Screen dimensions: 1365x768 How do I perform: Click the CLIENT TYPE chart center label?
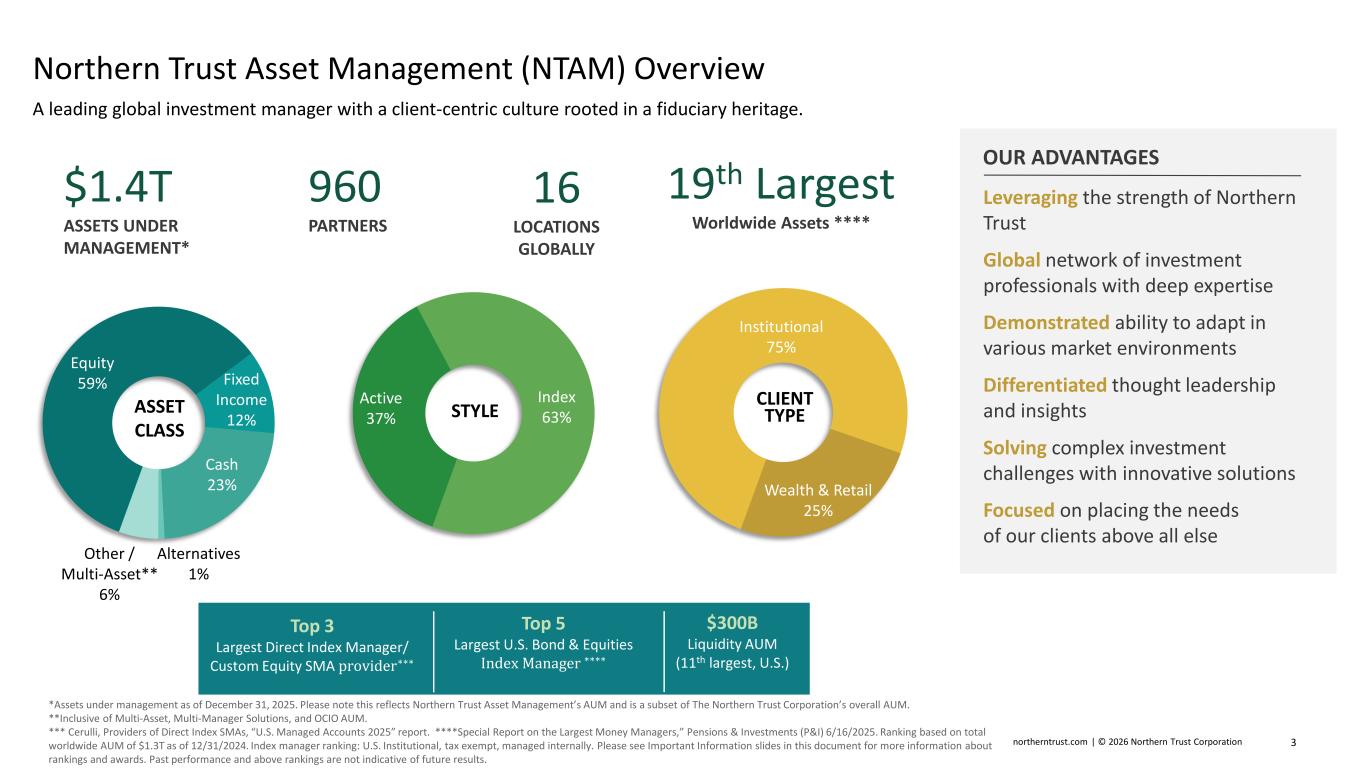coord(785,407)
